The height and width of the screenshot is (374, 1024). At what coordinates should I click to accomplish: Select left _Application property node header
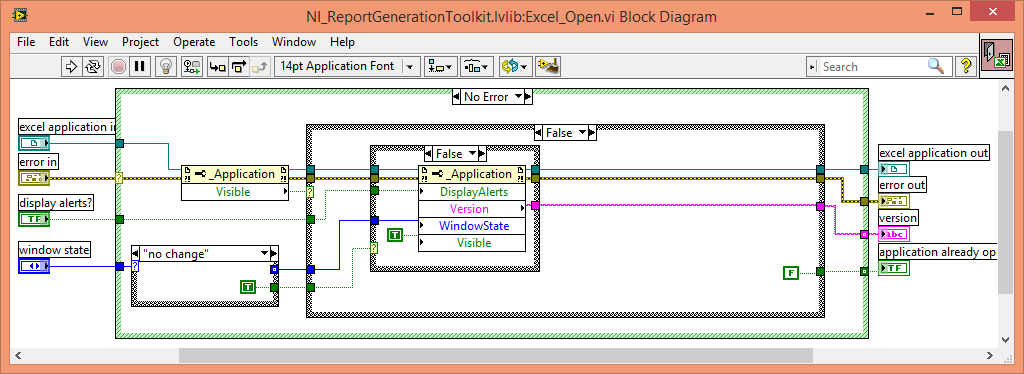[234, 174]
